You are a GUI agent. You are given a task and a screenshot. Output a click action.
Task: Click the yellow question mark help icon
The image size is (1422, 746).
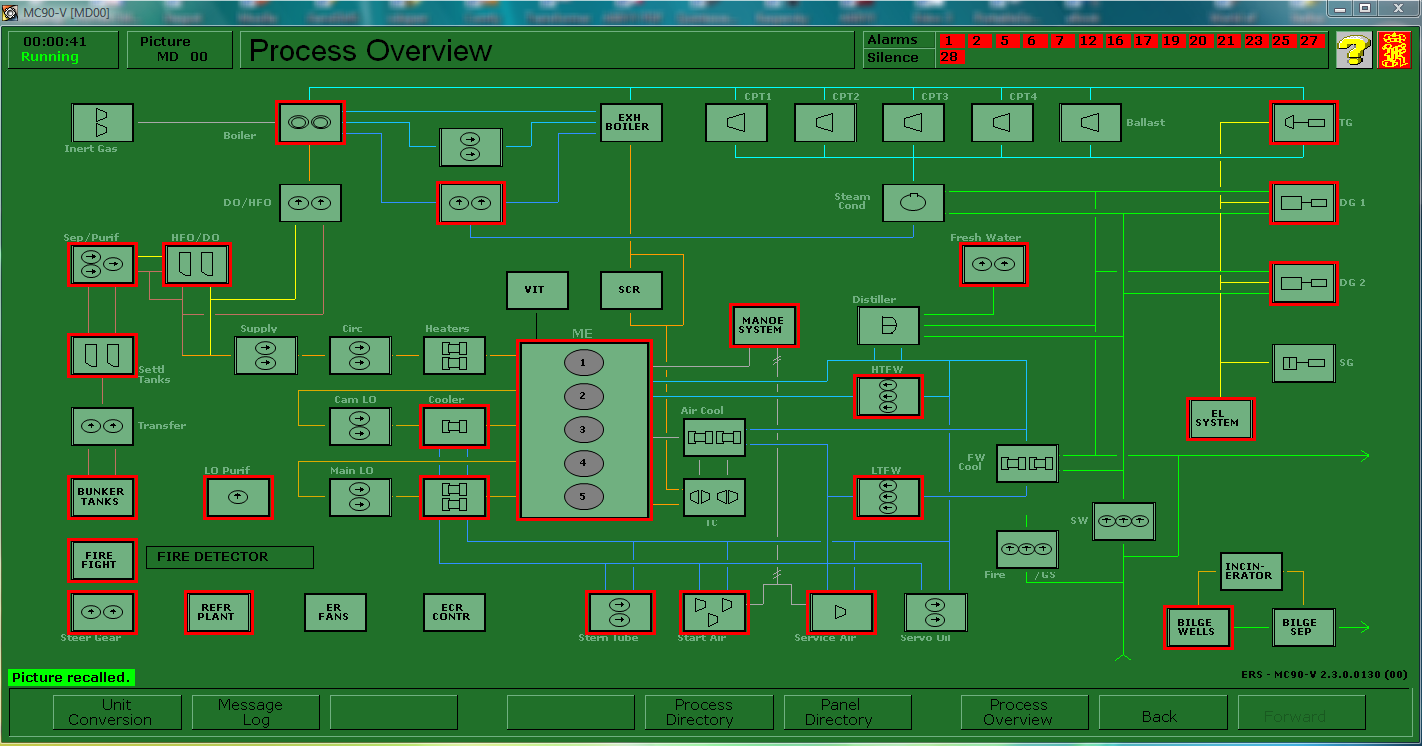point(1353,50)
